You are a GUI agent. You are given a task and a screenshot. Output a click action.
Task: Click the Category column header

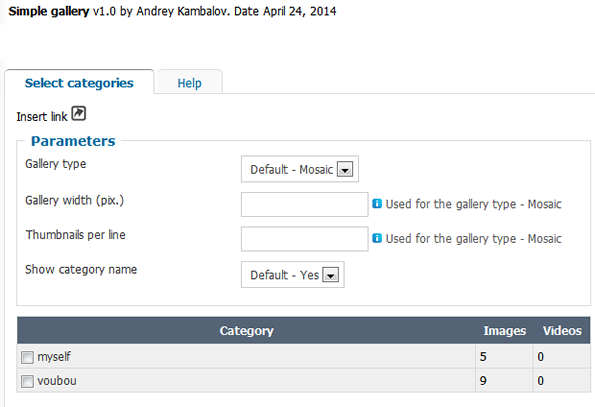(246, 330)
